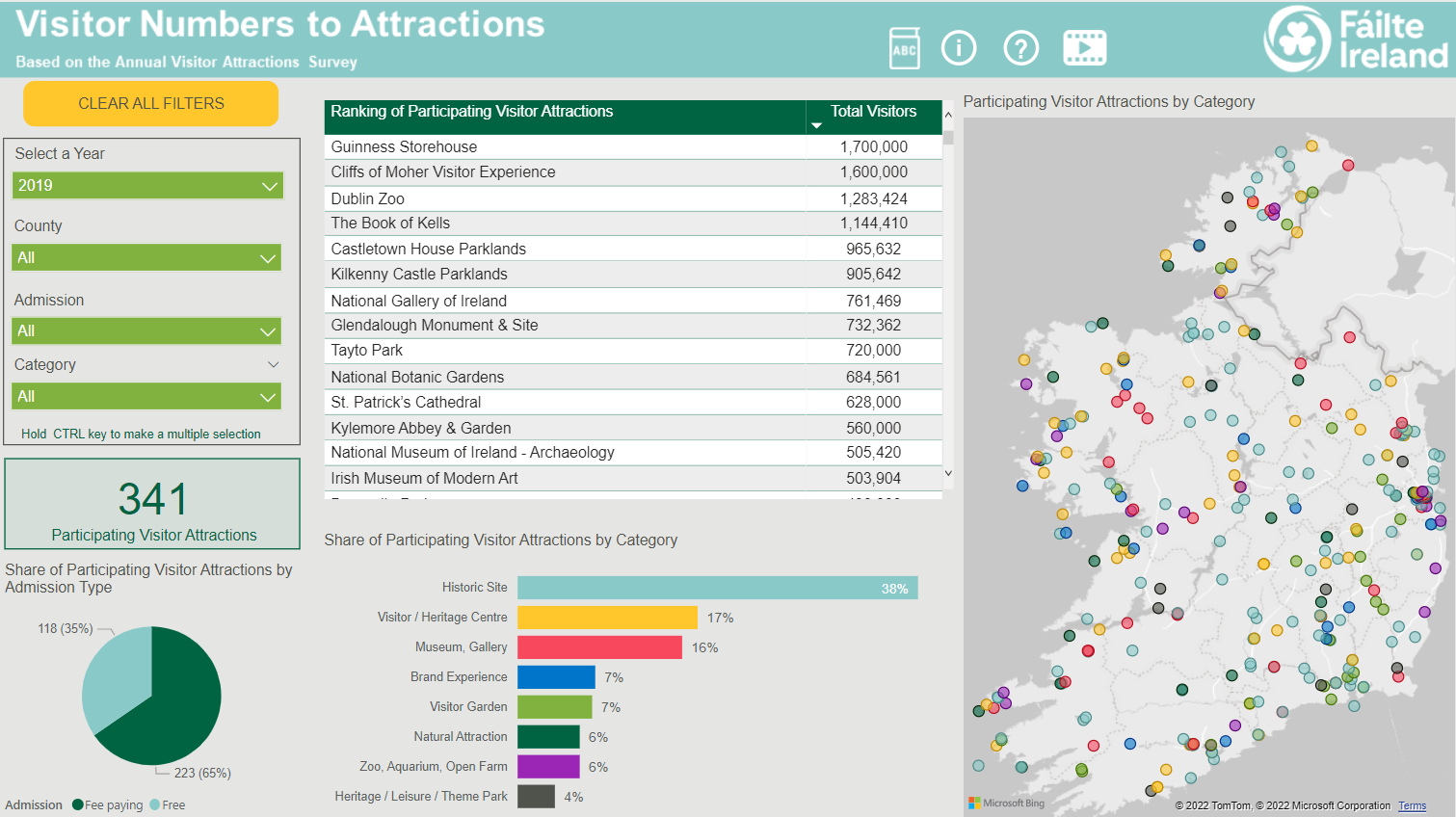Select Cliffs of Moher Visitor Experience row
The image size is (1456, 817).
(x=633, y=171)
